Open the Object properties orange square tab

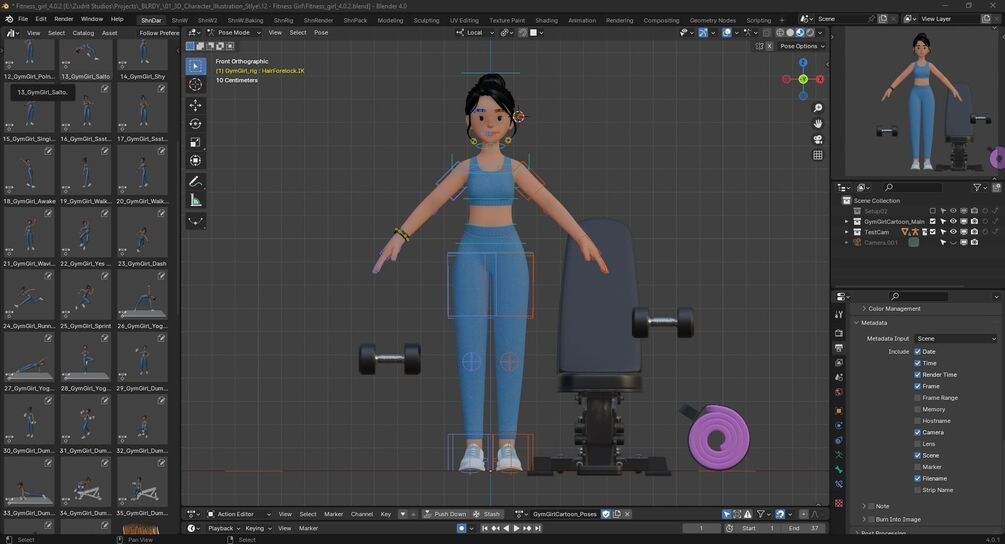(x=839, y=410)
